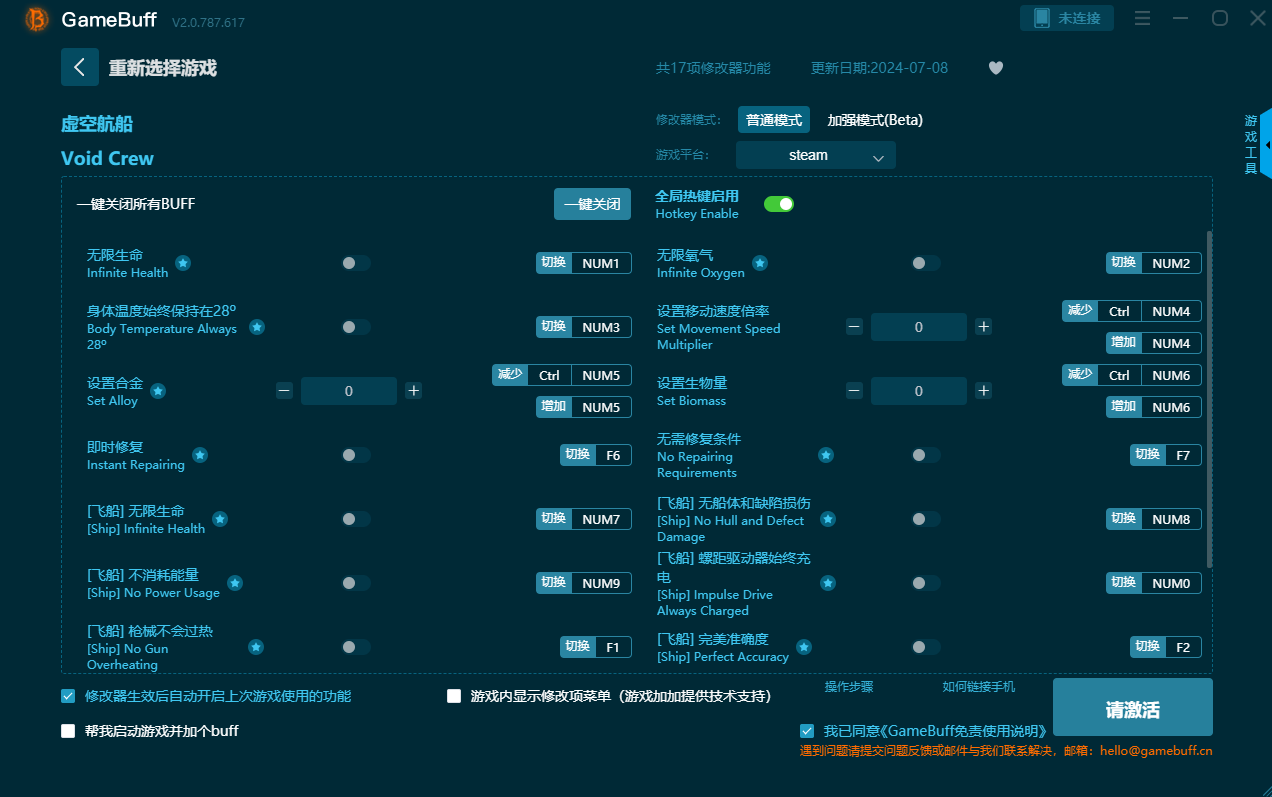This screenshot has height=797, width=1272.
Task: Click plus icon for Set Biomass
Action: click(x=984, y=391)
